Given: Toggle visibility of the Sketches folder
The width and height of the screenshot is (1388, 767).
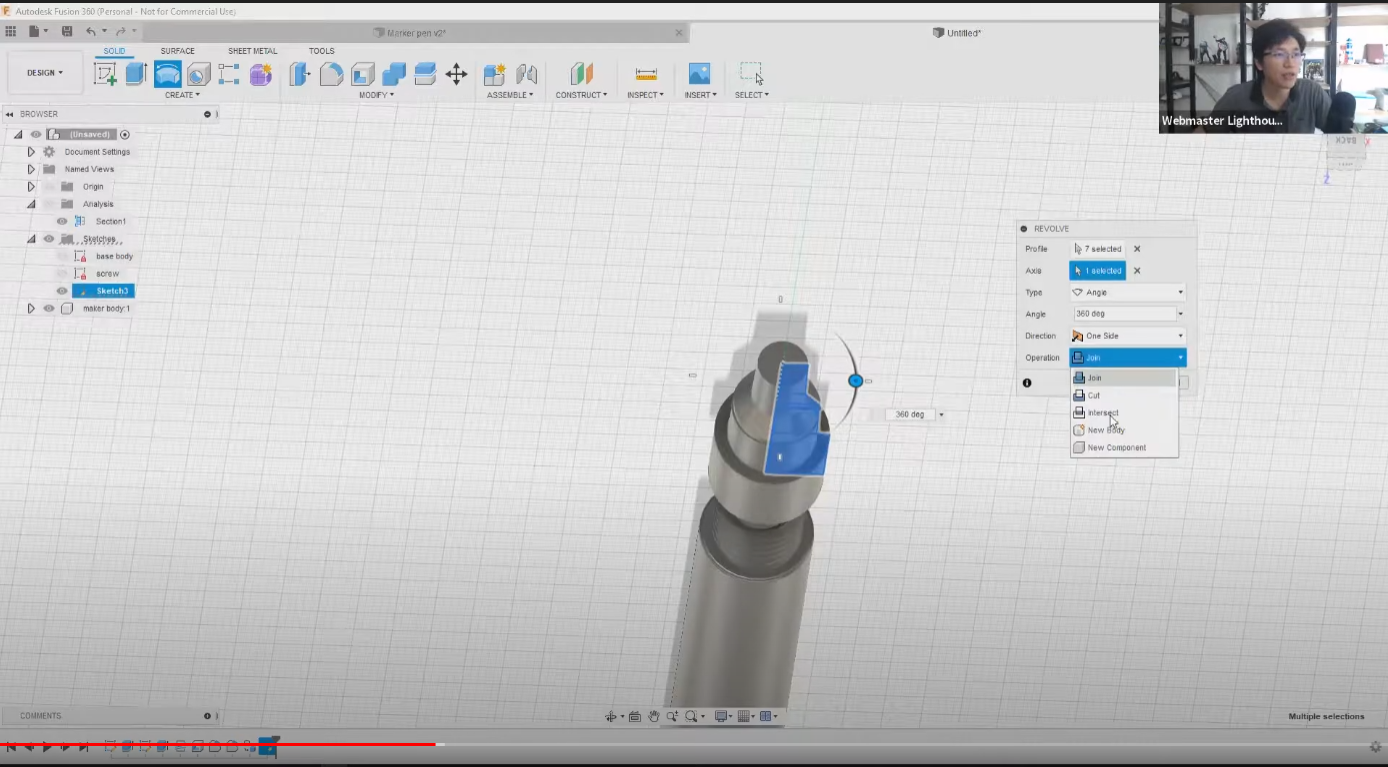Looking at the screenshot, I should pyautogui.click(x=48, y=239).
